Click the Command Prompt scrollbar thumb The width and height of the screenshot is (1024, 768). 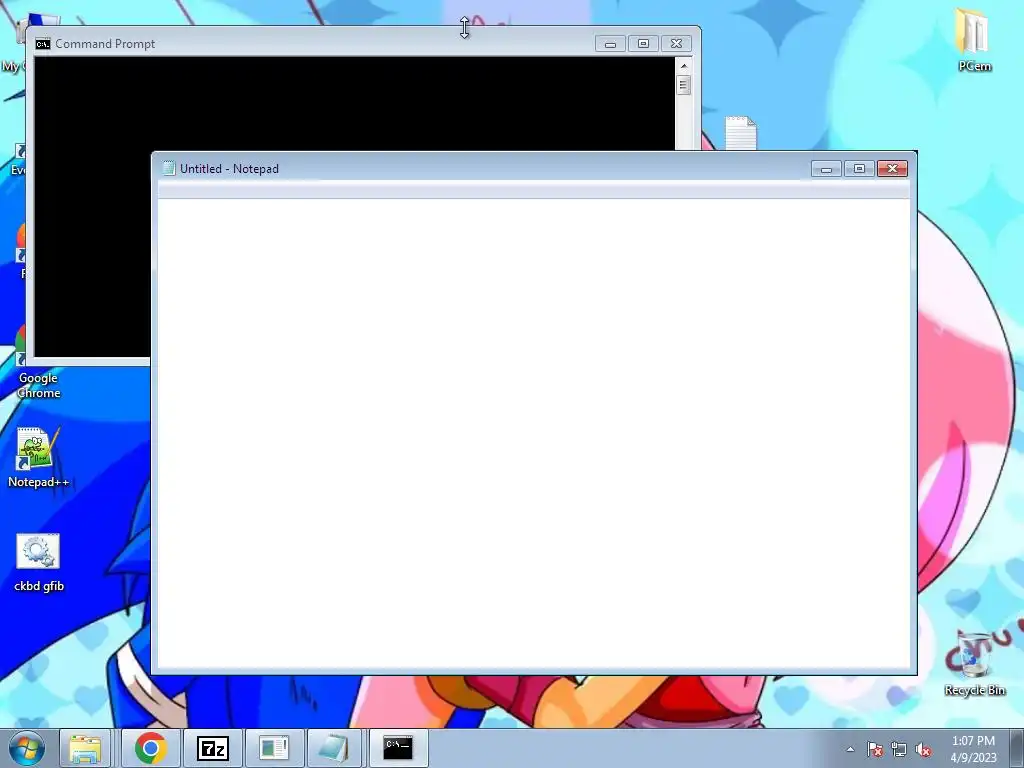click(684, 85)
